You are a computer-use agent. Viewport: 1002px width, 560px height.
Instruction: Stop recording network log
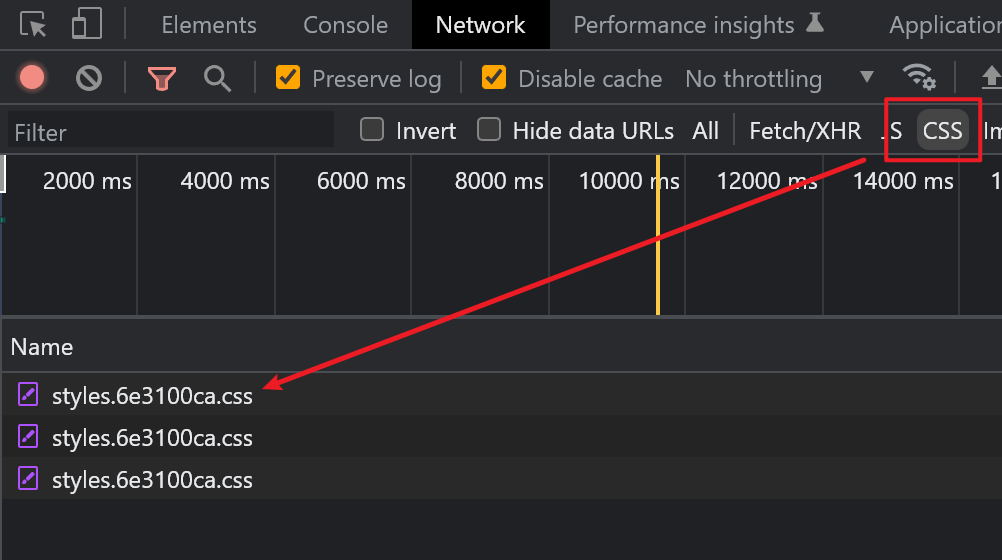32,78
